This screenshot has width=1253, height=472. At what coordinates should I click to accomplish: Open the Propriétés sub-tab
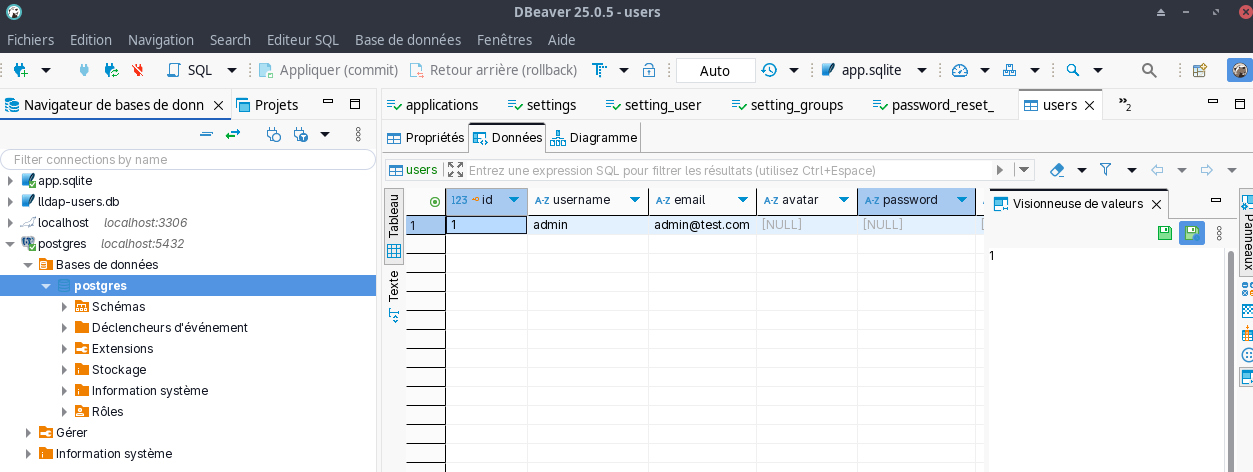[425, 138]
